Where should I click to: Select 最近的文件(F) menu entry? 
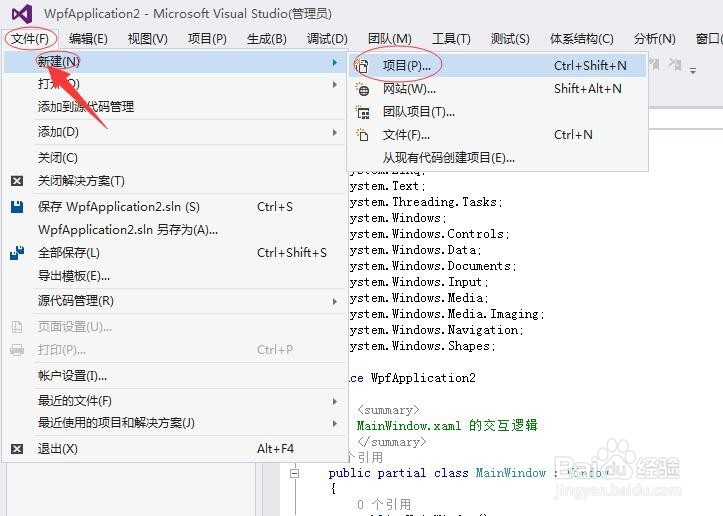coord(174,401)
